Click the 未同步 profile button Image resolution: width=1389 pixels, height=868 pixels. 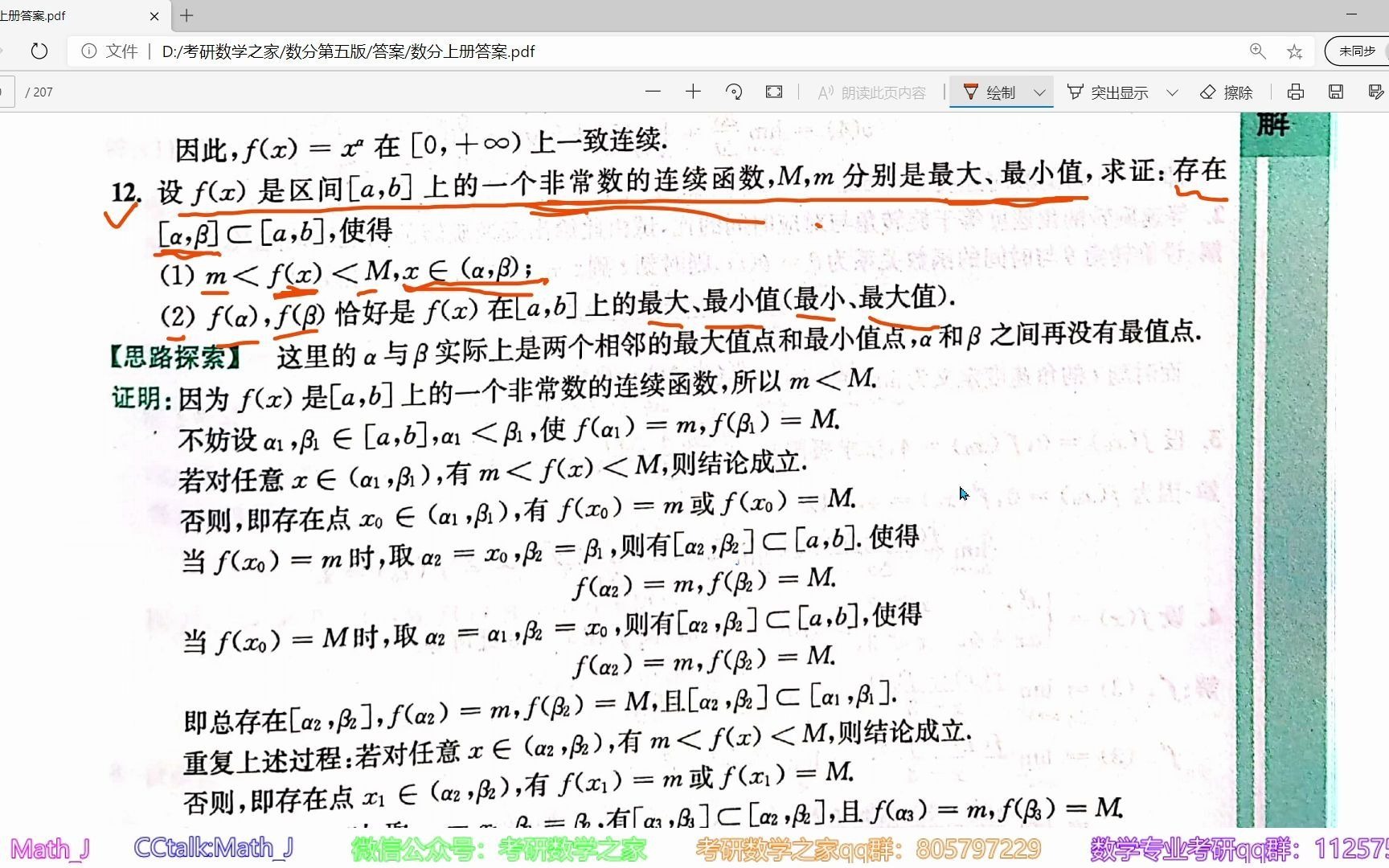[x=1358, y=51]
